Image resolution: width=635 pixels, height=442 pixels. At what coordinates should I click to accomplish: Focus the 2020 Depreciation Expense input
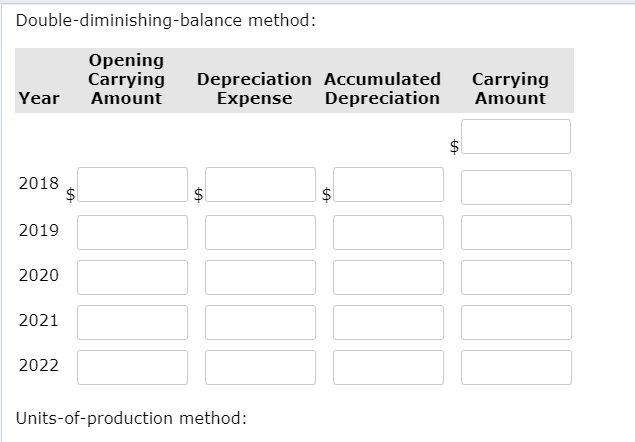pyautogui.click(x=260, y=277)
